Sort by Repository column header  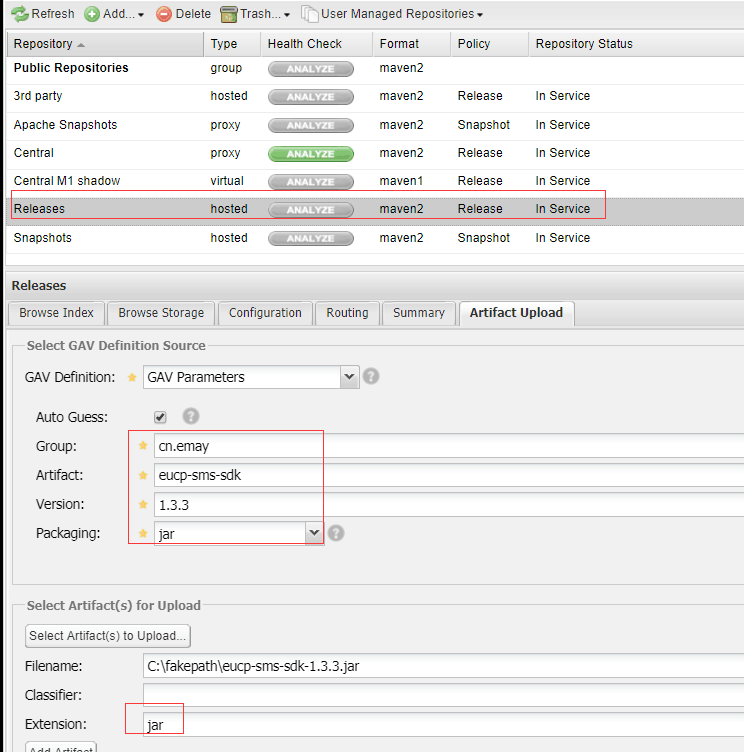[x=44, y=44]
